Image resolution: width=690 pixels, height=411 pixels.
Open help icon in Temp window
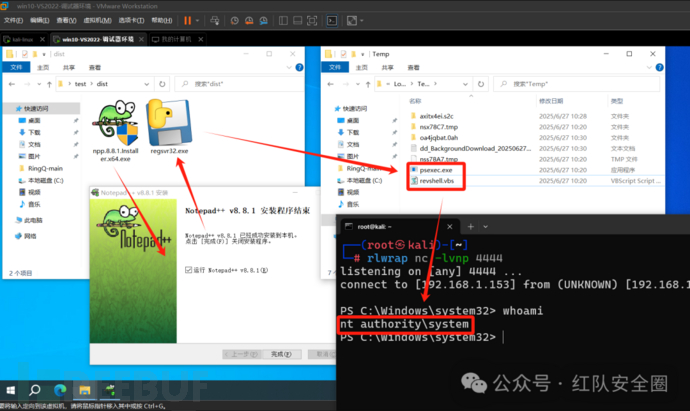659,67
